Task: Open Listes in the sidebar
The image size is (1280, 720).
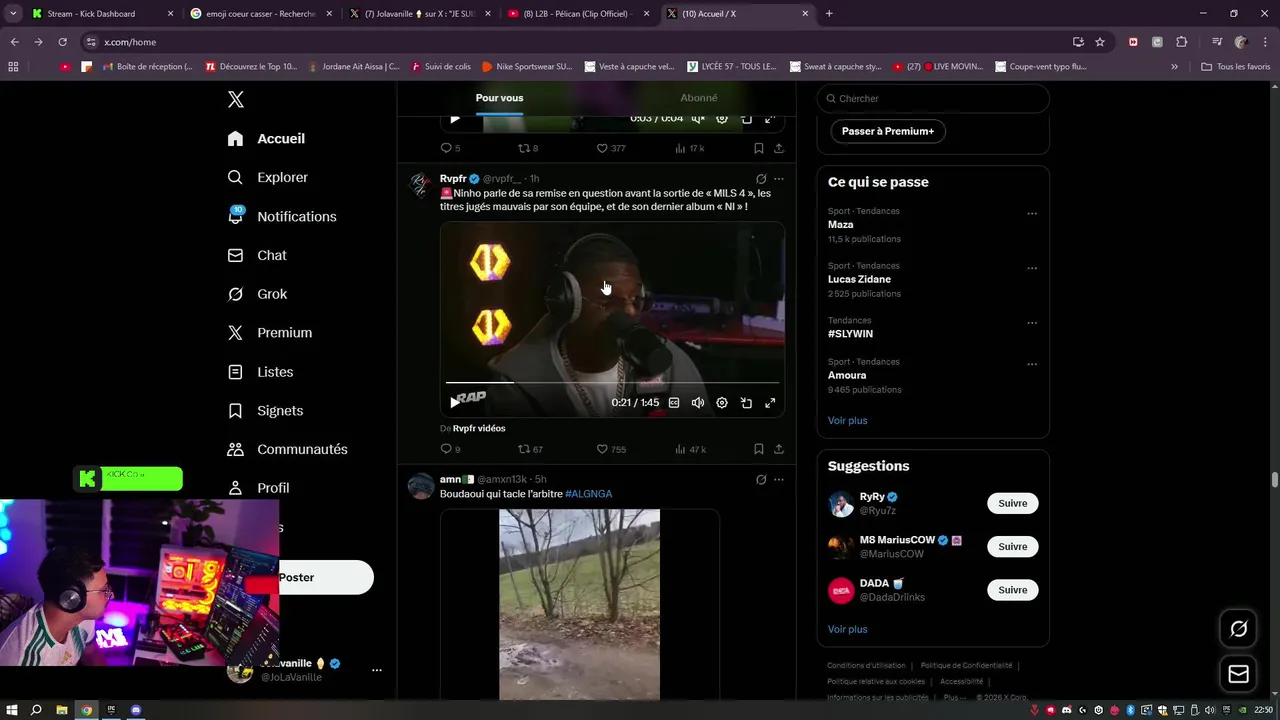Action: (x=260, y=372)
